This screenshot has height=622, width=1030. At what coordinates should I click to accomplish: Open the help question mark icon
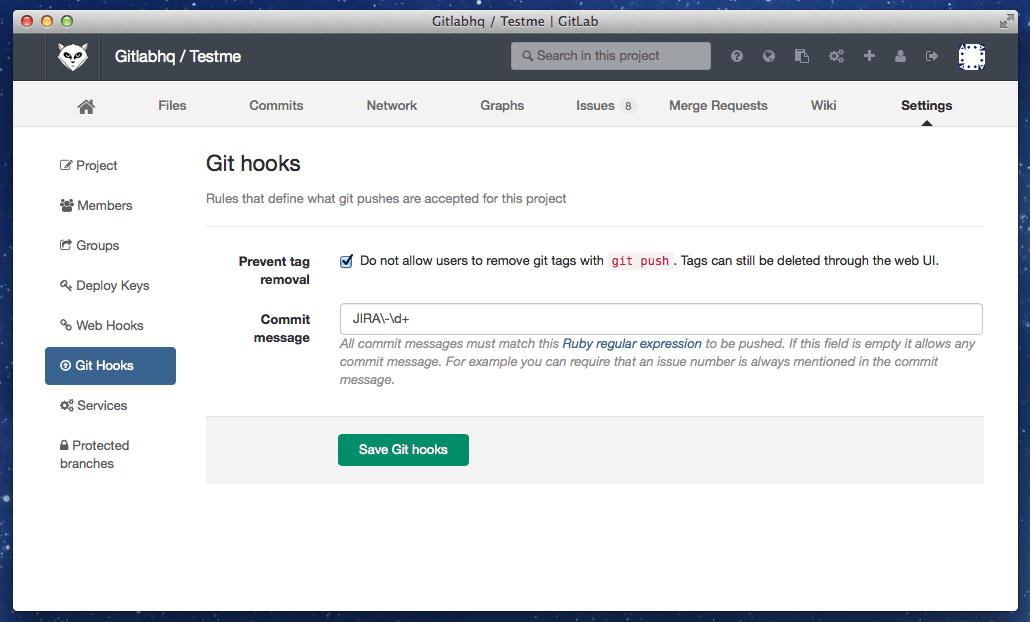click(737, 56)
